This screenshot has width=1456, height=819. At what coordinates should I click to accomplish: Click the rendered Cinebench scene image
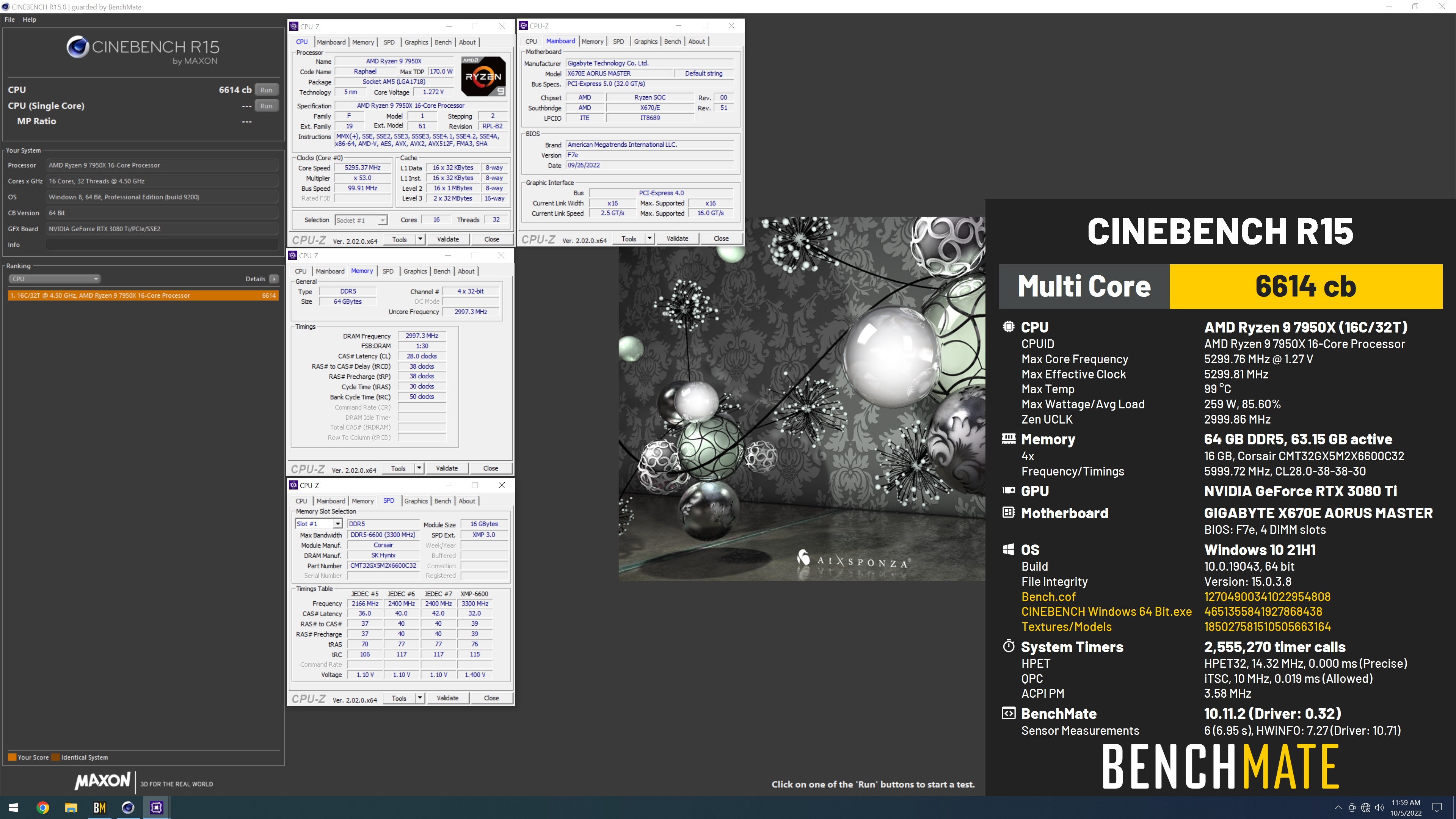[802, 399]
